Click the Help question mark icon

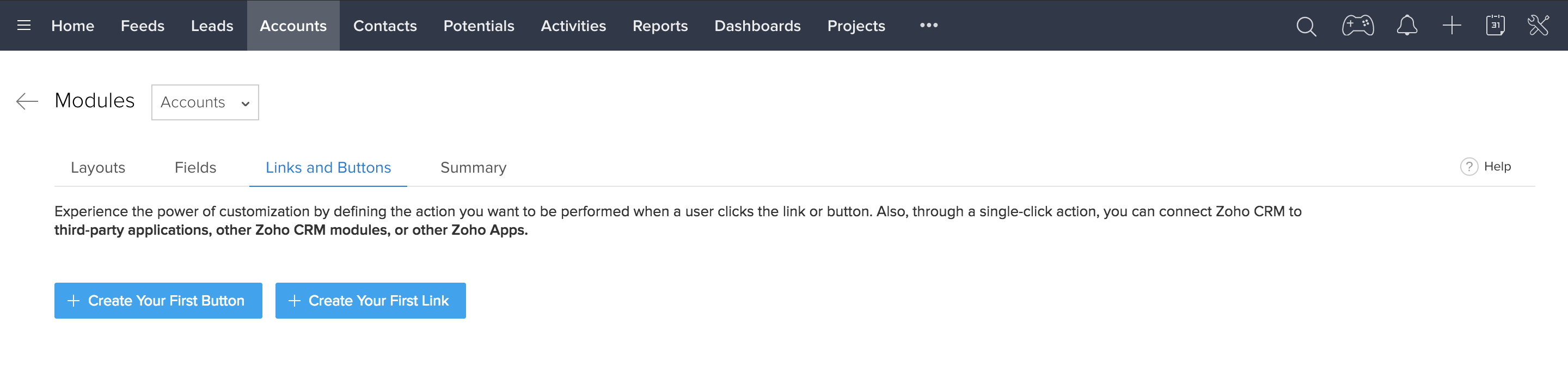coord(1469,167)
